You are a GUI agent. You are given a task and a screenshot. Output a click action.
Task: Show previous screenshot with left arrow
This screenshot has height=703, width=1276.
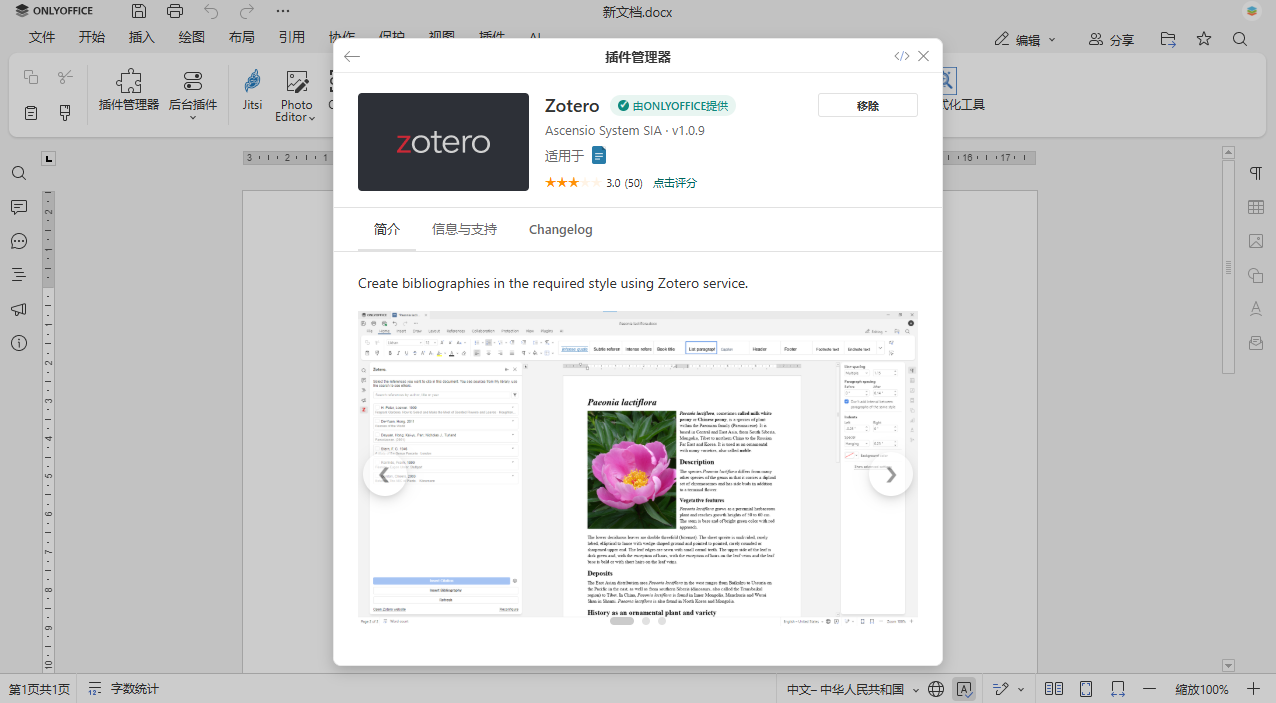coord(385,474)
